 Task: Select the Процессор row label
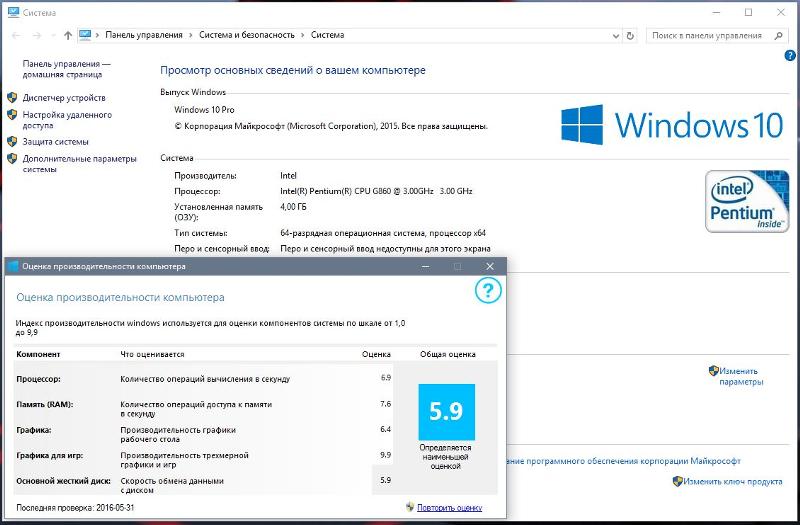38,379
